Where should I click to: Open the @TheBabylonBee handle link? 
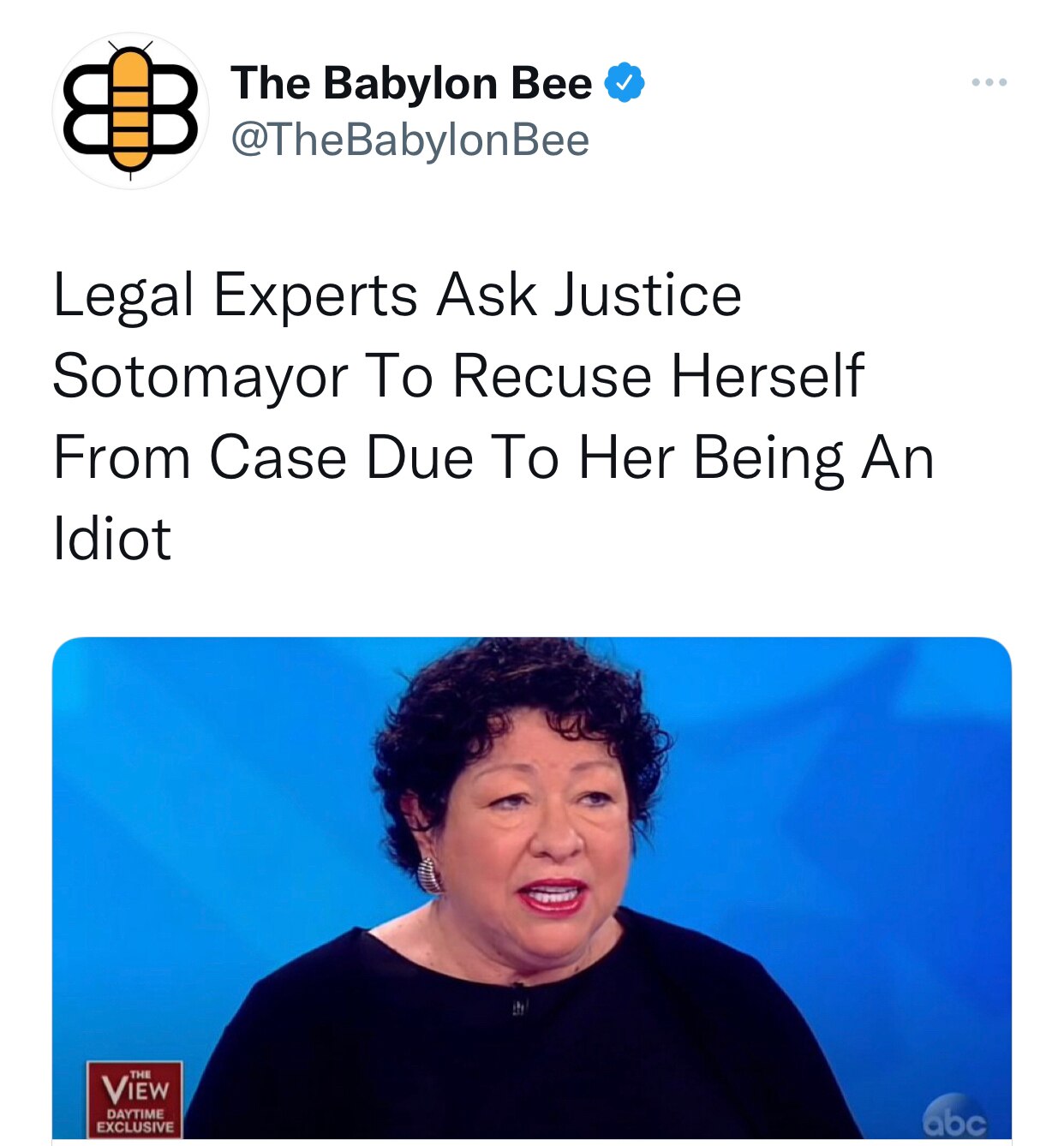(x=409, y=140)
